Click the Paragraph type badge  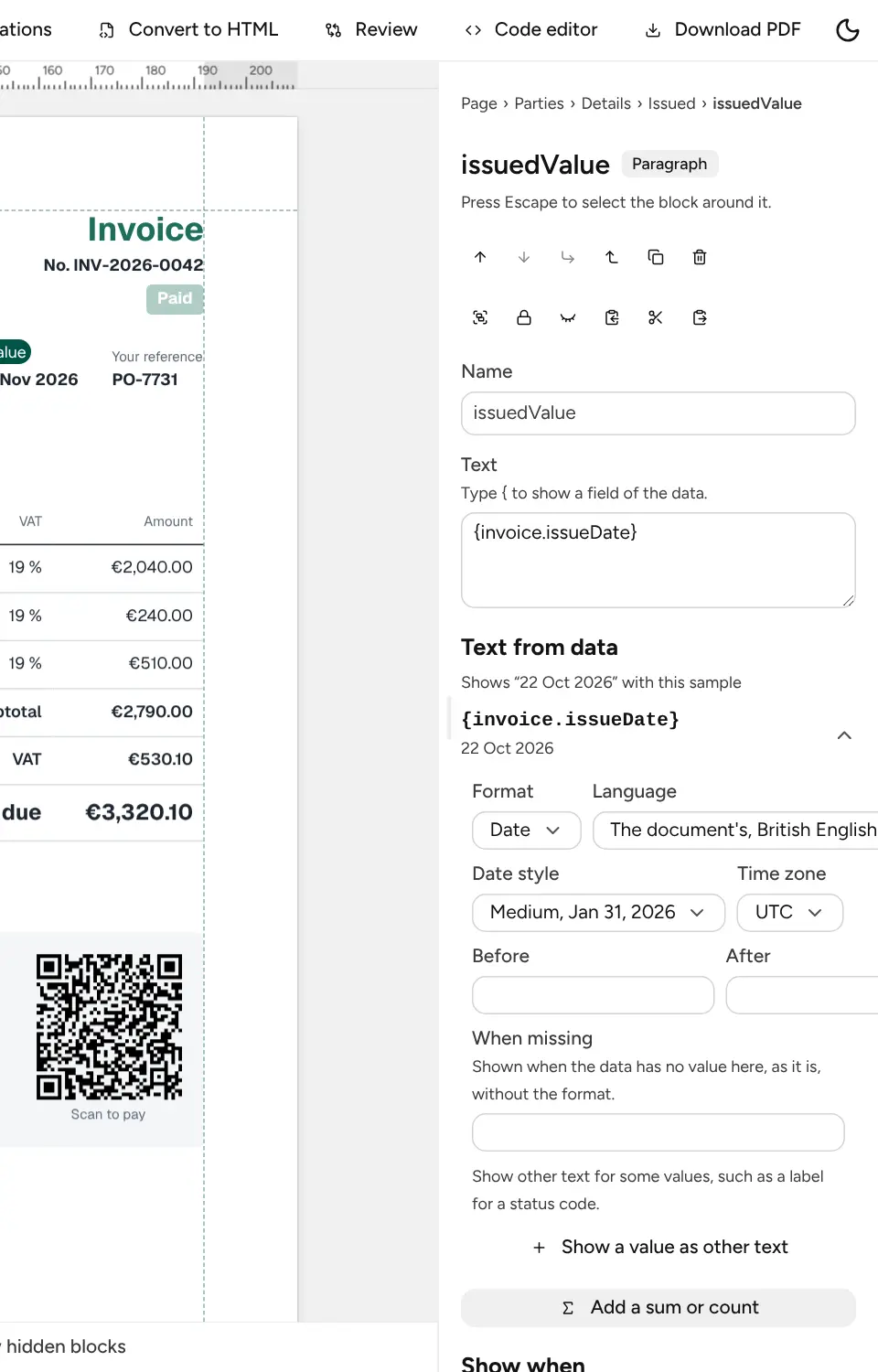pos(669,164)
